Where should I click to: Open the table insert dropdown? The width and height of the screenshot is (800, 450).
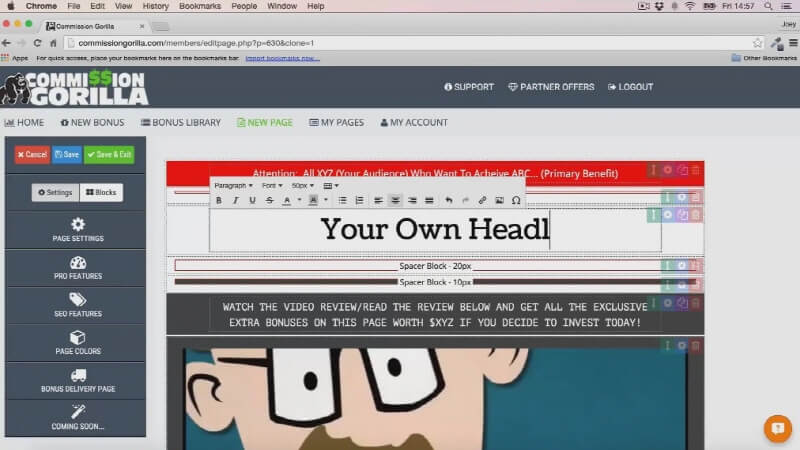click(331, 186)
